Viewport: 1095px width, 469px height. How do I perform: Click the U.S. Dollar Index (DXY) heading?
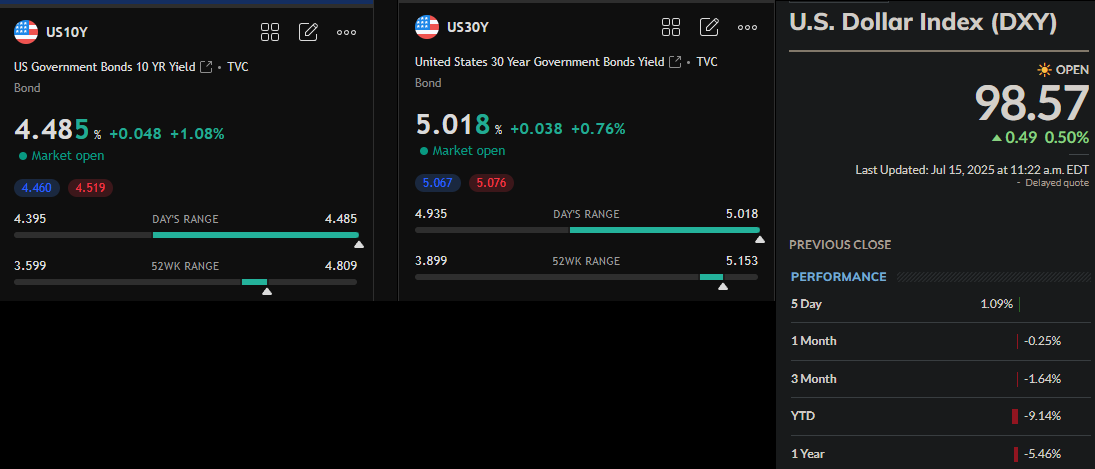click(923, 22)
